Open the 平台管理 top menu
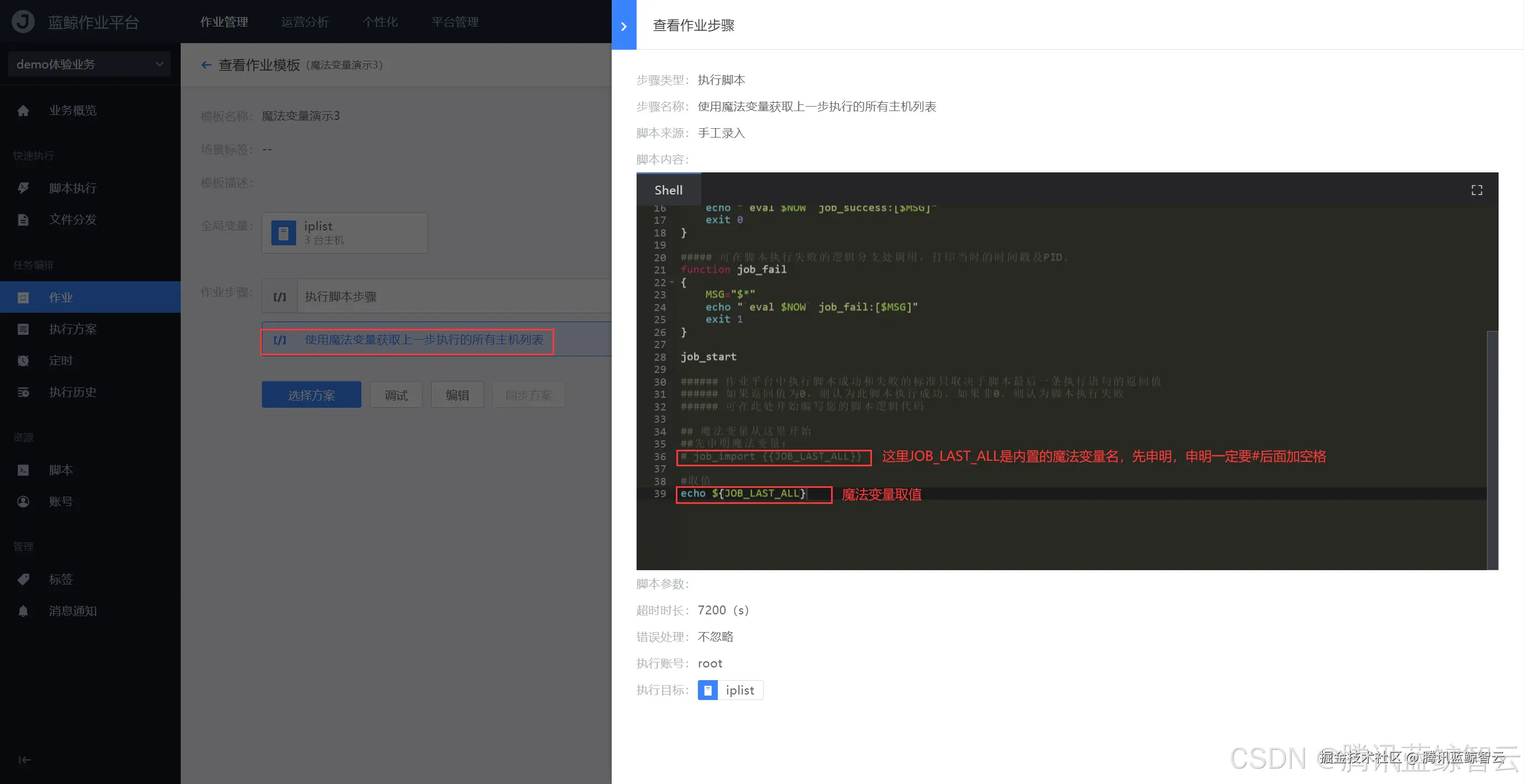 point(454,22)
